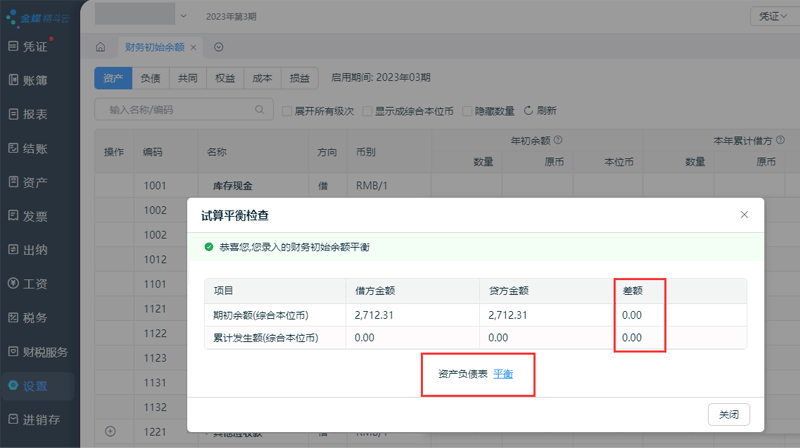Expand the tab list chevron menu

218,47
